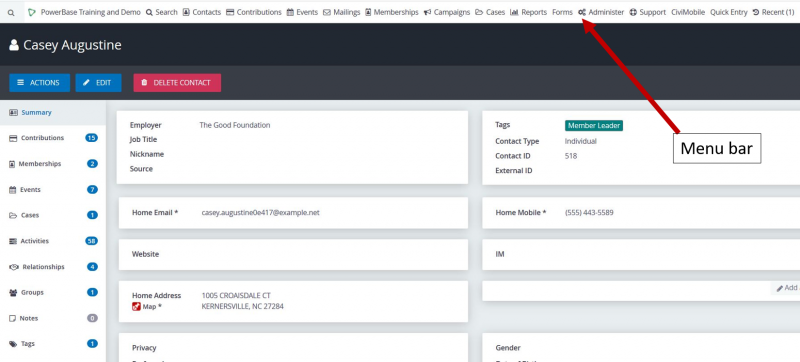The height and width of the screenshot is (362, 800).
Task: Select the Summary sidebar tab
Action: click(53, 113)
